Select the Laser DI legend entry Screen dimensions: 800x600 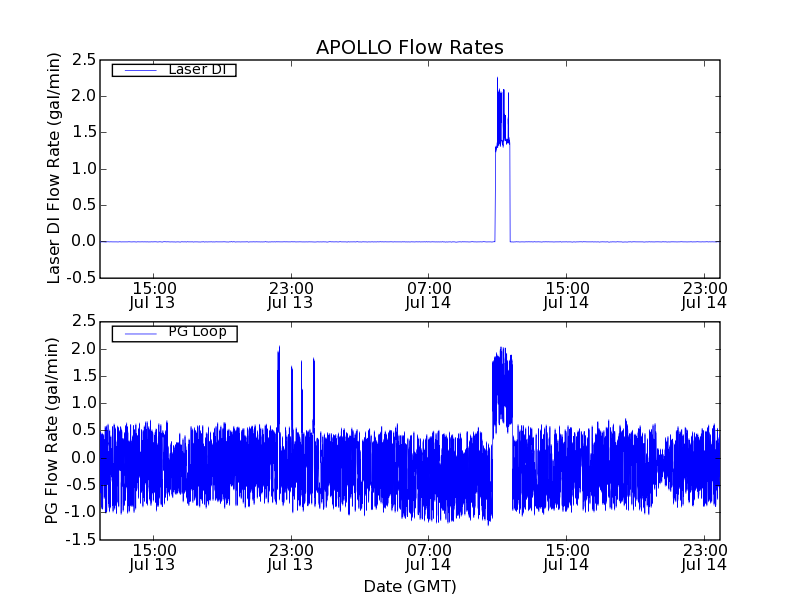click(174, 70)
